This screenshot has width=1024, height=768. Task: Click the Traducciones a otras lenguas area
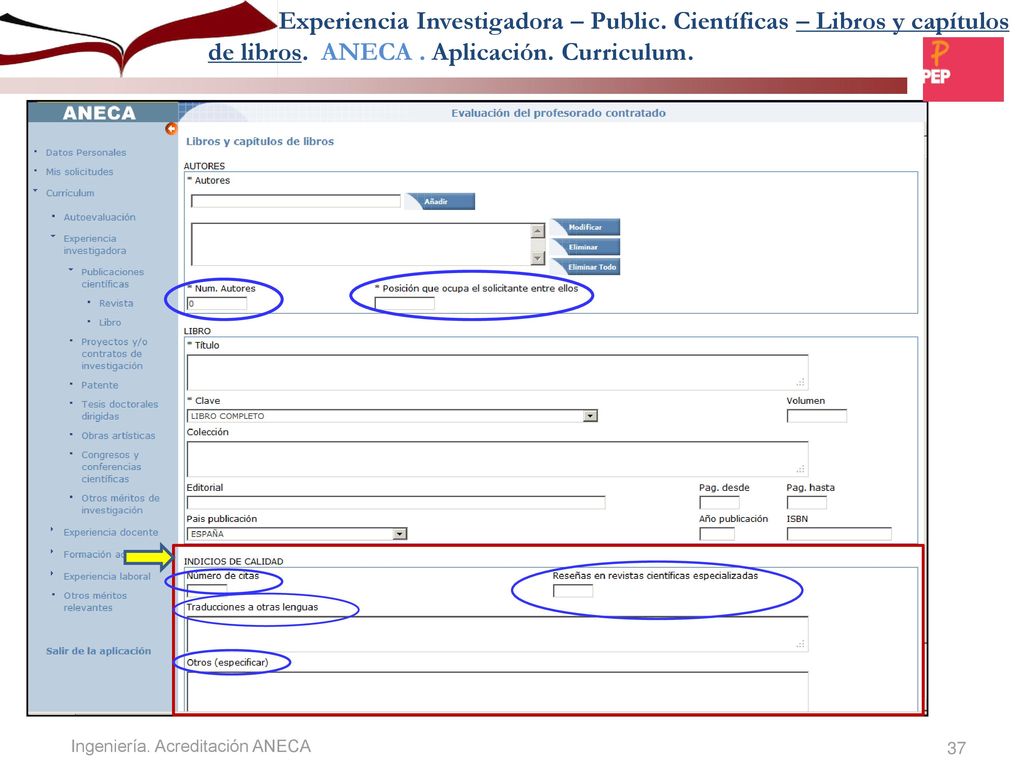pyautogui.click(x=497, y=633)
